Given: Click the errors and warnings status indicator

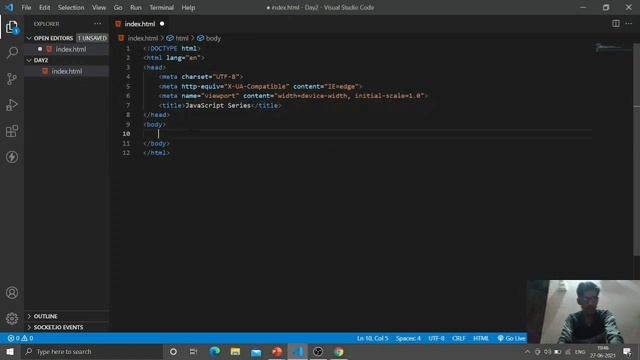Looking at the screenshot, I should [x=20, y=338].
